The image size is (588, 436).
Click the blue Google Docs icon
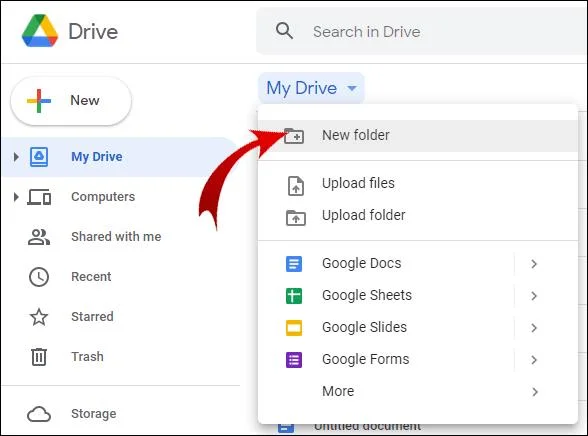(x=294, y=264)
